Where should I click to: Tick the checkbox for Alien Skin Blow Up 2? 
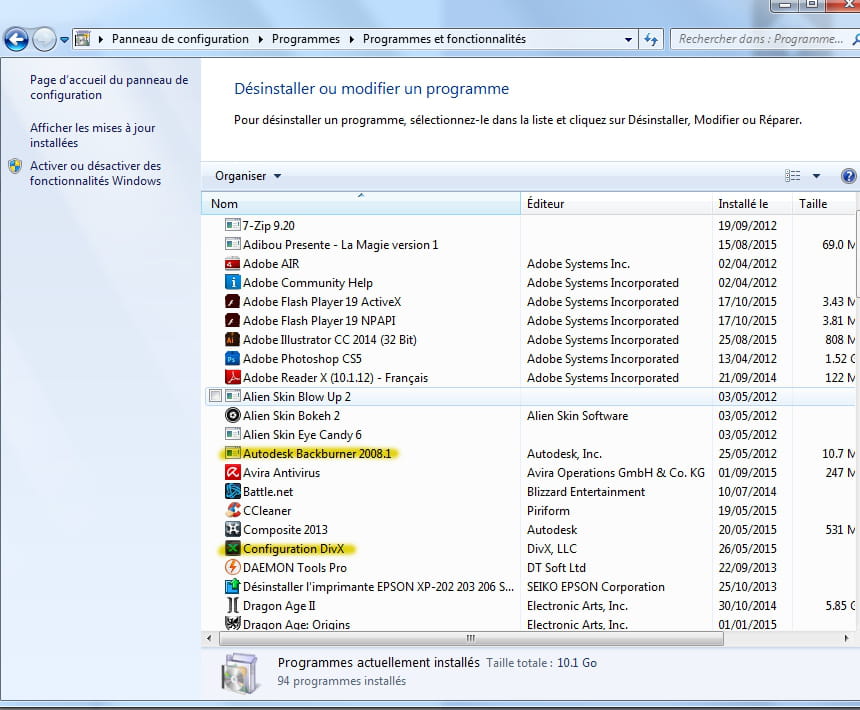(x=216, y=396)
